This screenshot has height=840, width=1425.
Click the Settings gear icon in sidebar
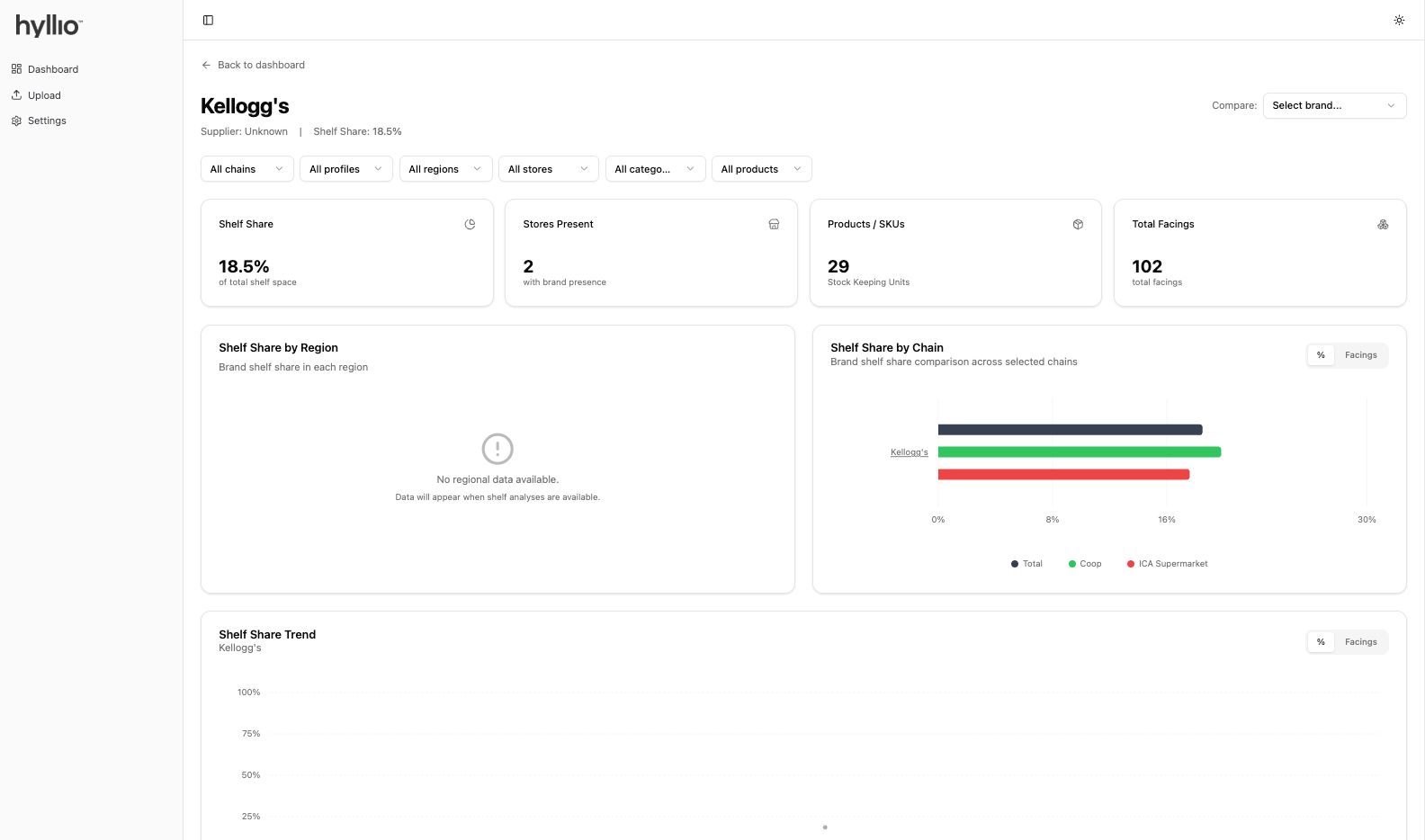click(16, 121)
